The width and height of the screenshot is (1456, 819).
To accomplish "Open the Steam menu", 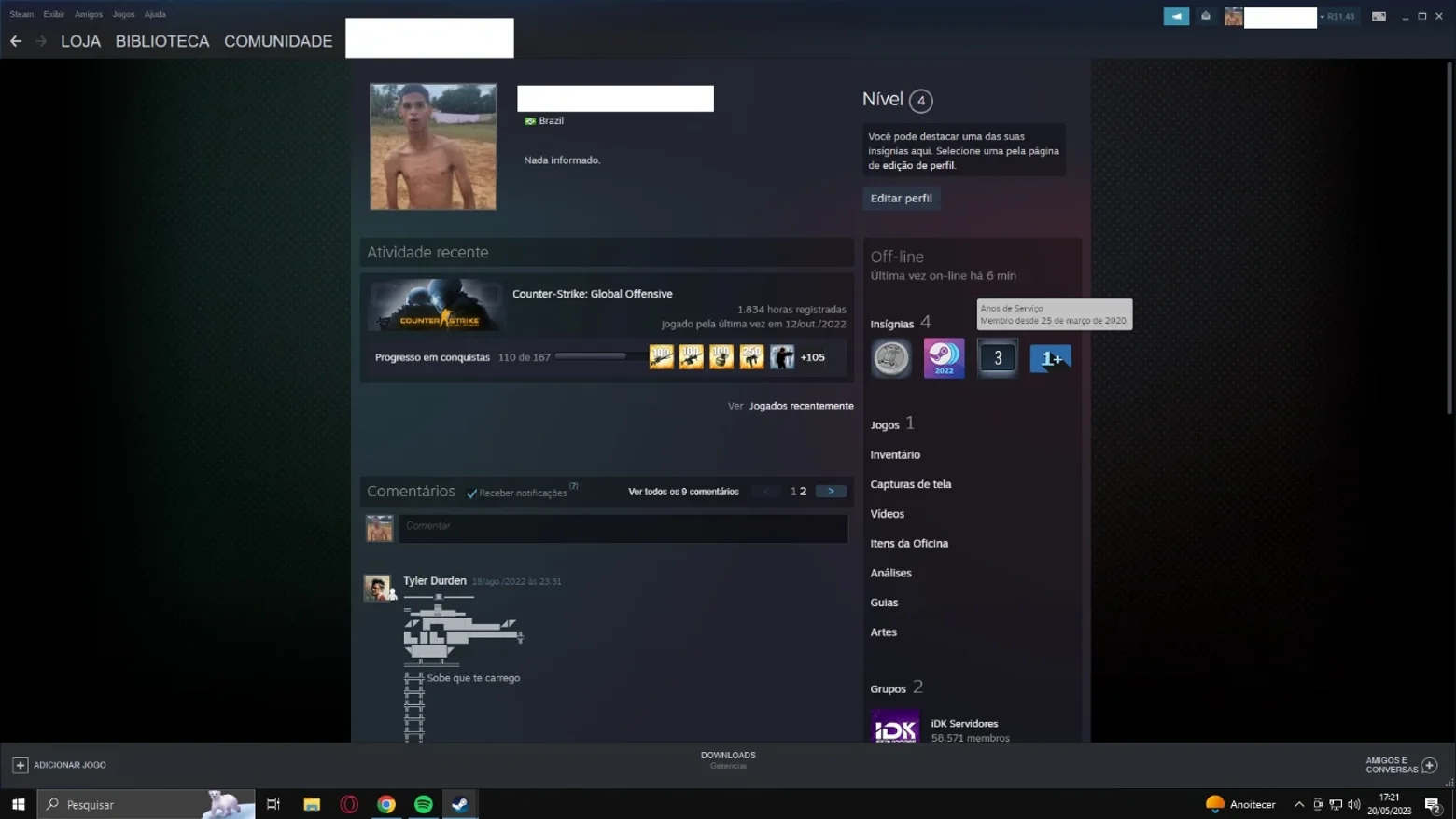I will click(21, 14).
